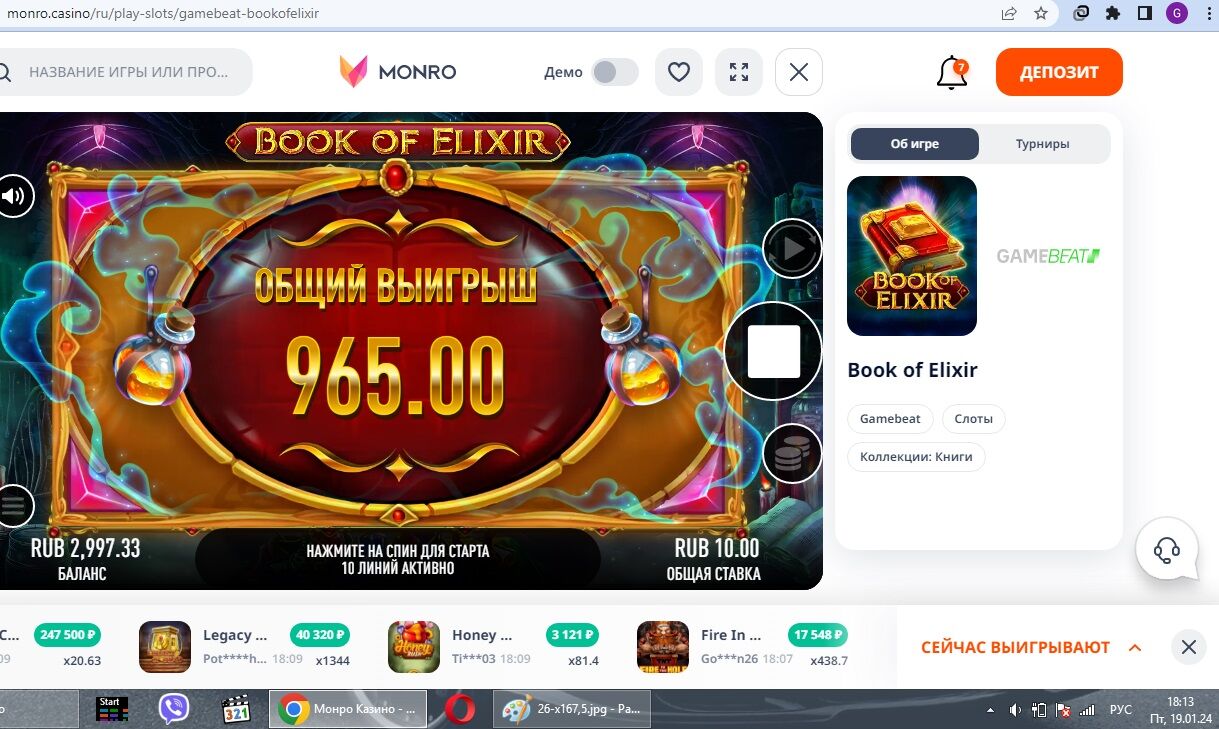The image size is (1219, 729).
Task: Open the slot game hamburger menu
Action: click(13, 506)
